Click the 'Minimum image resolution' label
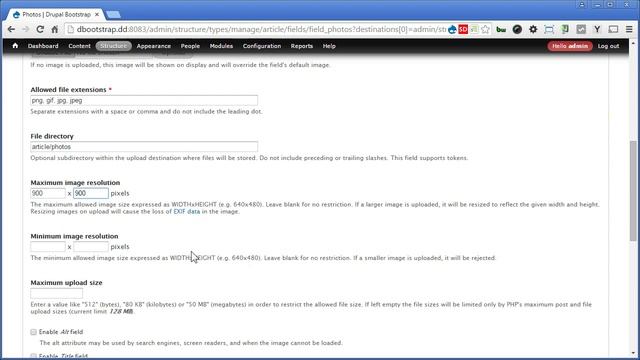The width and height of the screenshot is (640, 360). [74, 236]
